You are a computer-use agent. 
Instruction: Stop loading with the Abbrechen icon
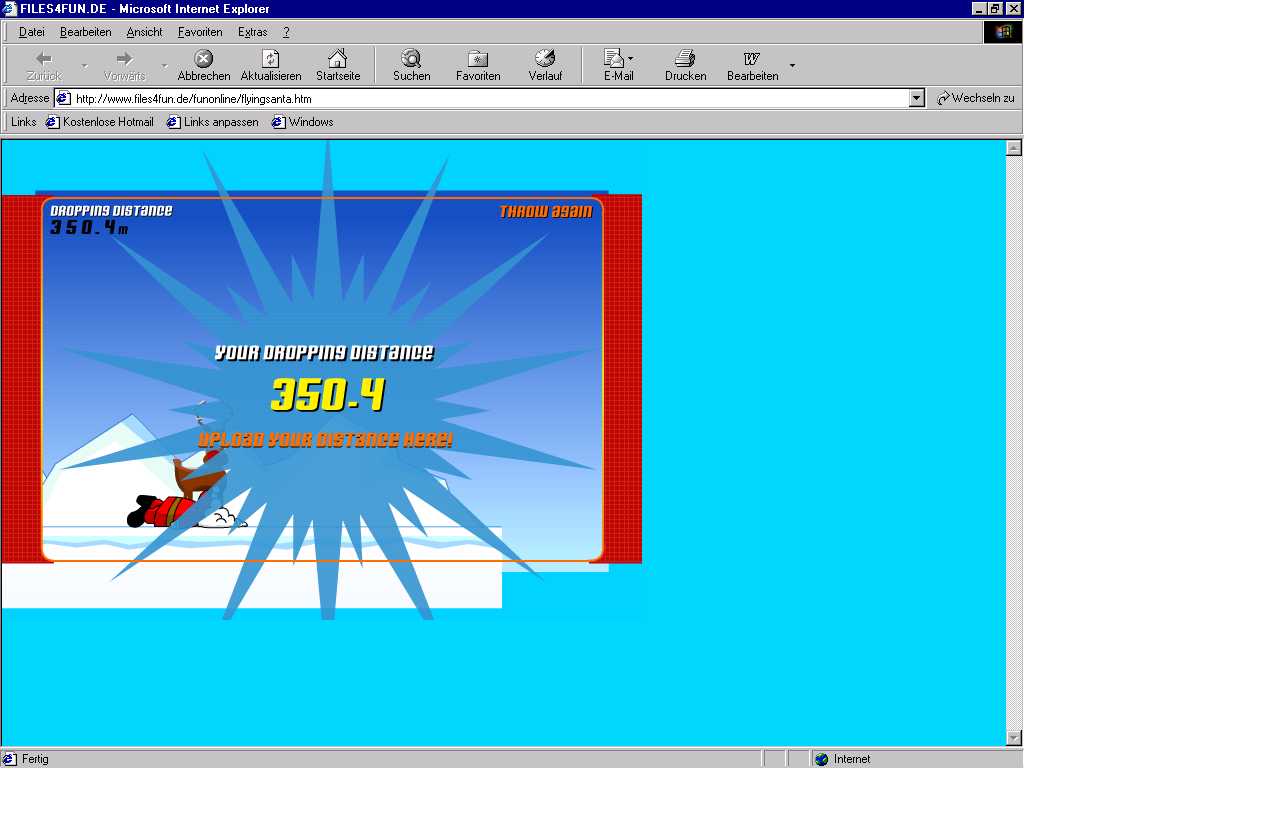click(x=203, y=59)
